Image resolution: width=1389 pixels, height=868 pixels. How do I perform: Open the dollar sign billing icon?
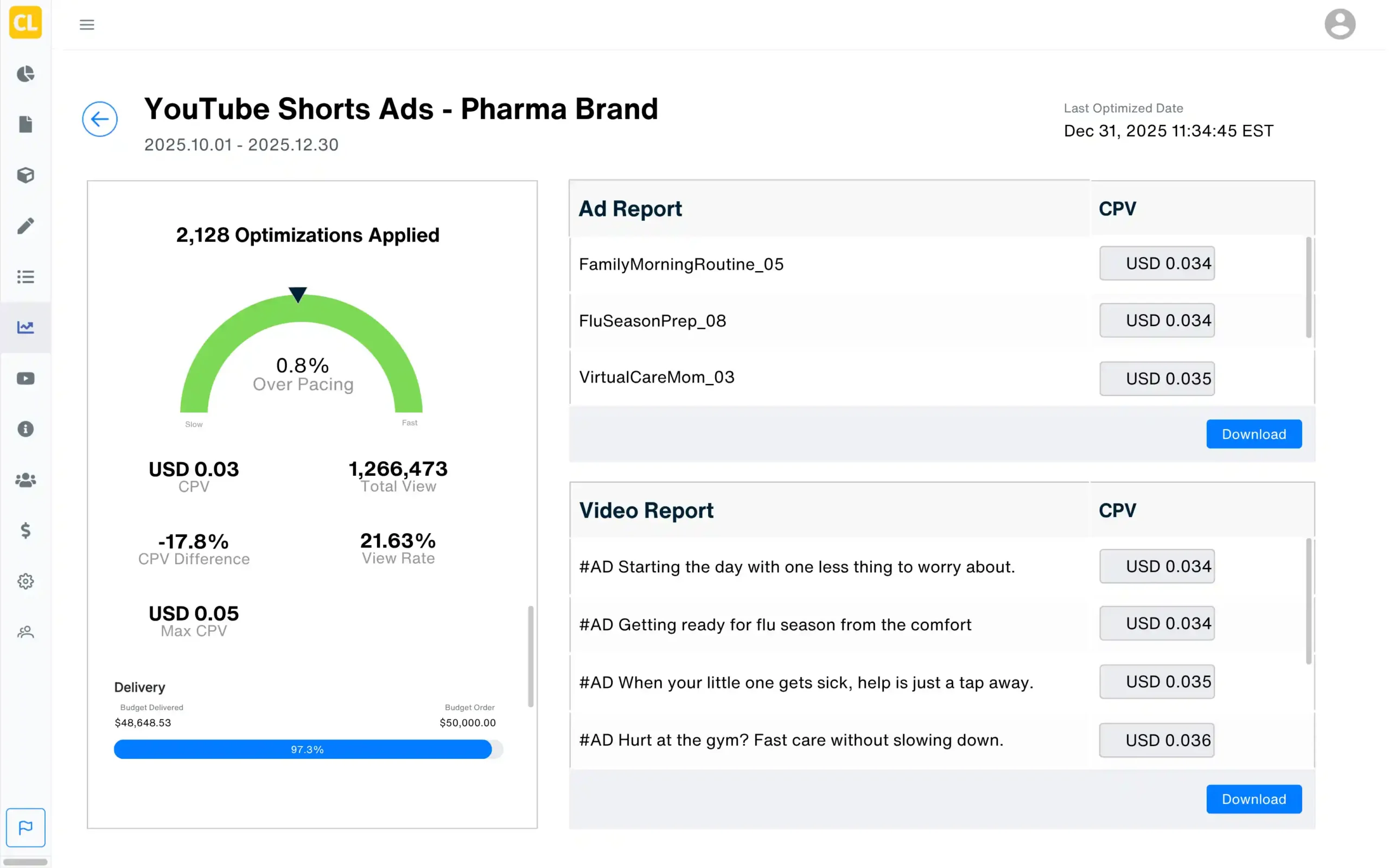[26, 531]
